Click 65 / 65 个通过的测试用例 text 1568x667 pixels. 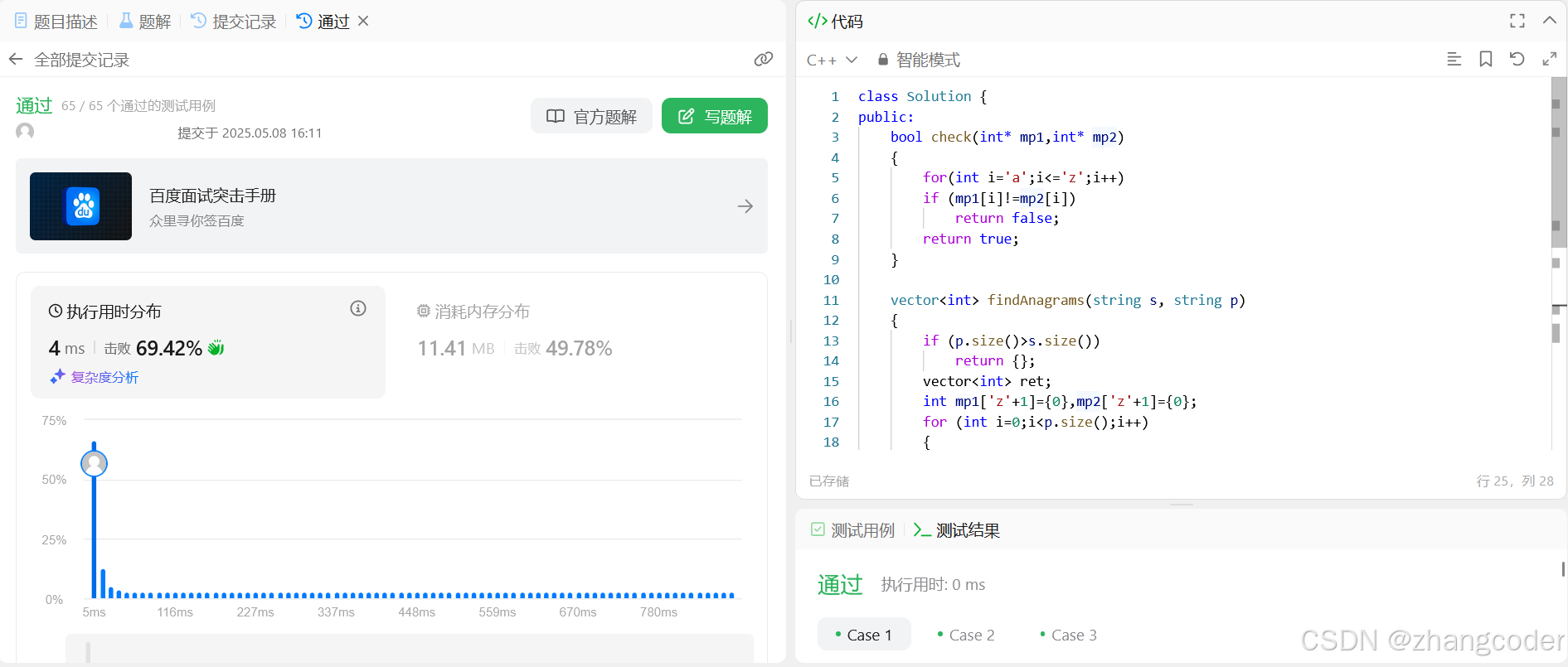coord(138,106)
